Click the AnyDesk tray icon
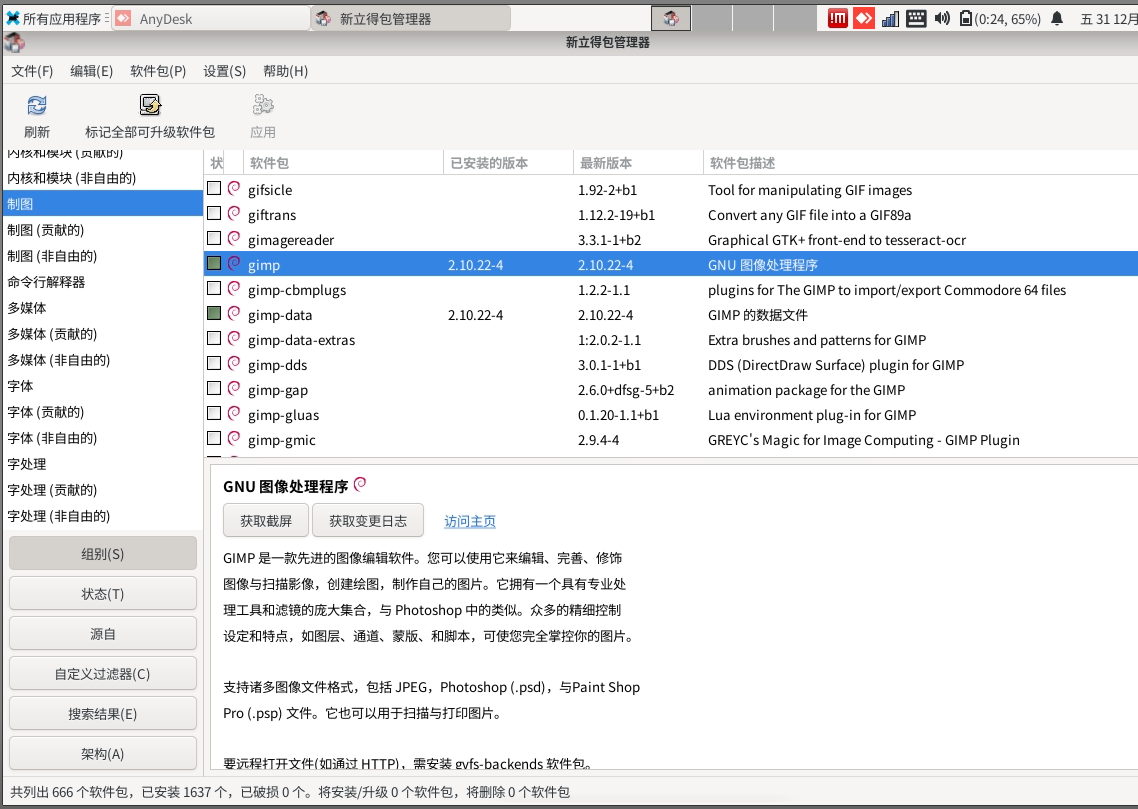1138x809 pixels. point(864,18)
